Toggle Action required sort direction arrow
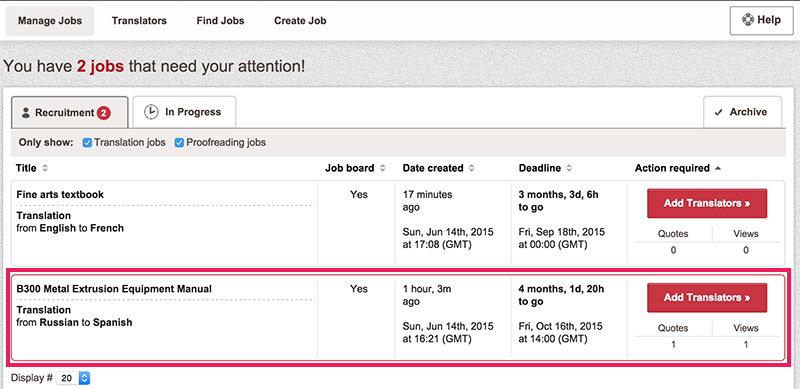This screenshot has width=800, height=389. click(x=718, y=168)
